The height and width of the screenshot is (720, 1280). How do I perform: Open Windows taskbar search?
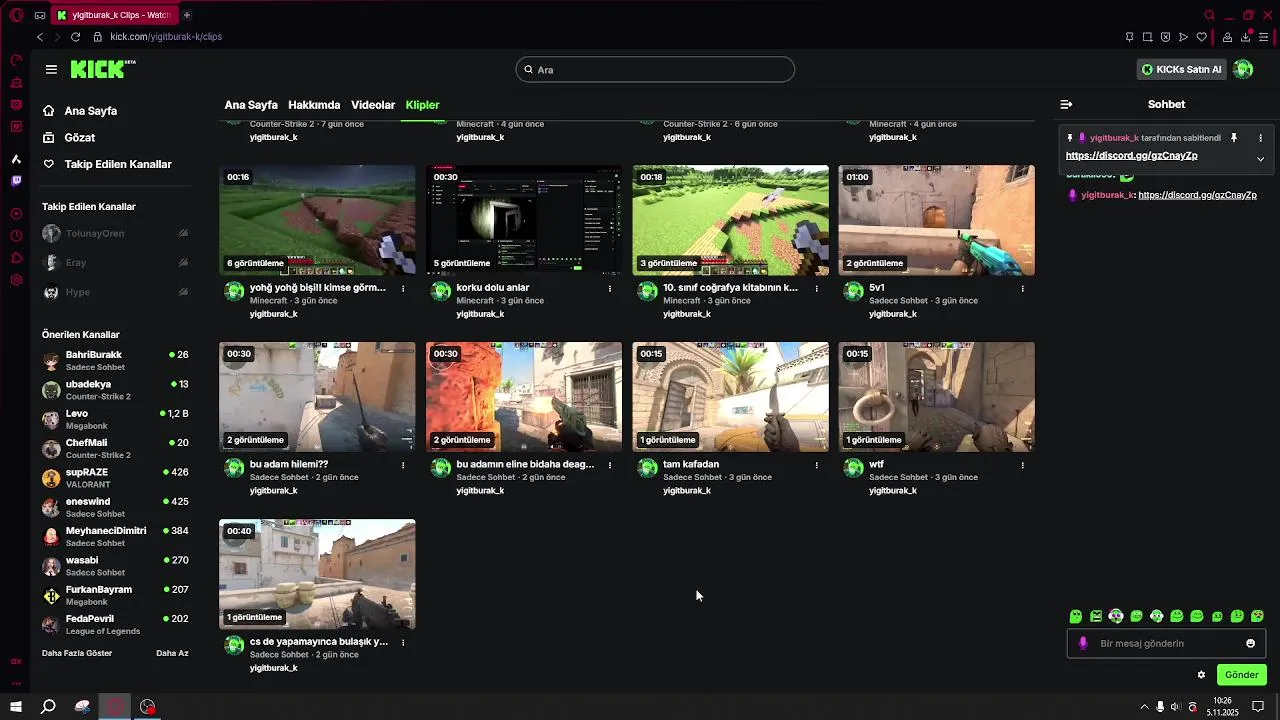pos(48,707)
